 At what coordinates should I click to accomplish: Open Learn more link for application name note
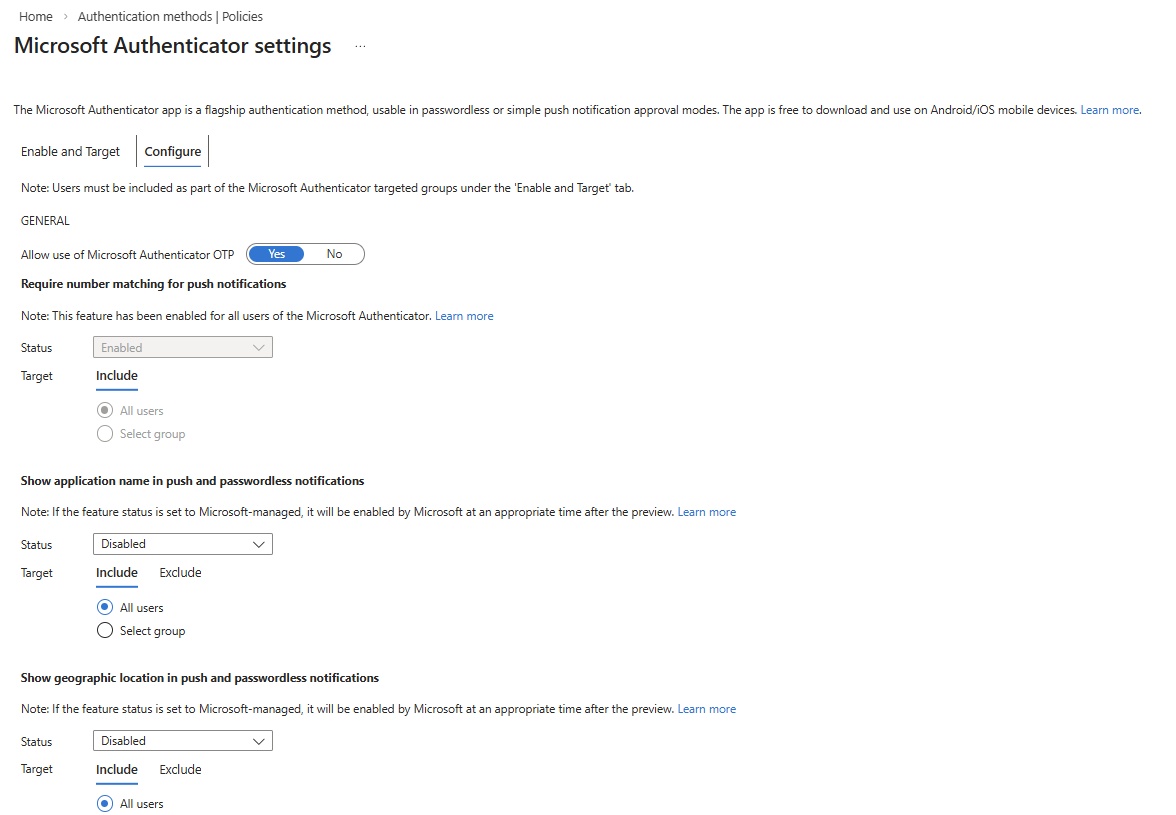point(706,512)
